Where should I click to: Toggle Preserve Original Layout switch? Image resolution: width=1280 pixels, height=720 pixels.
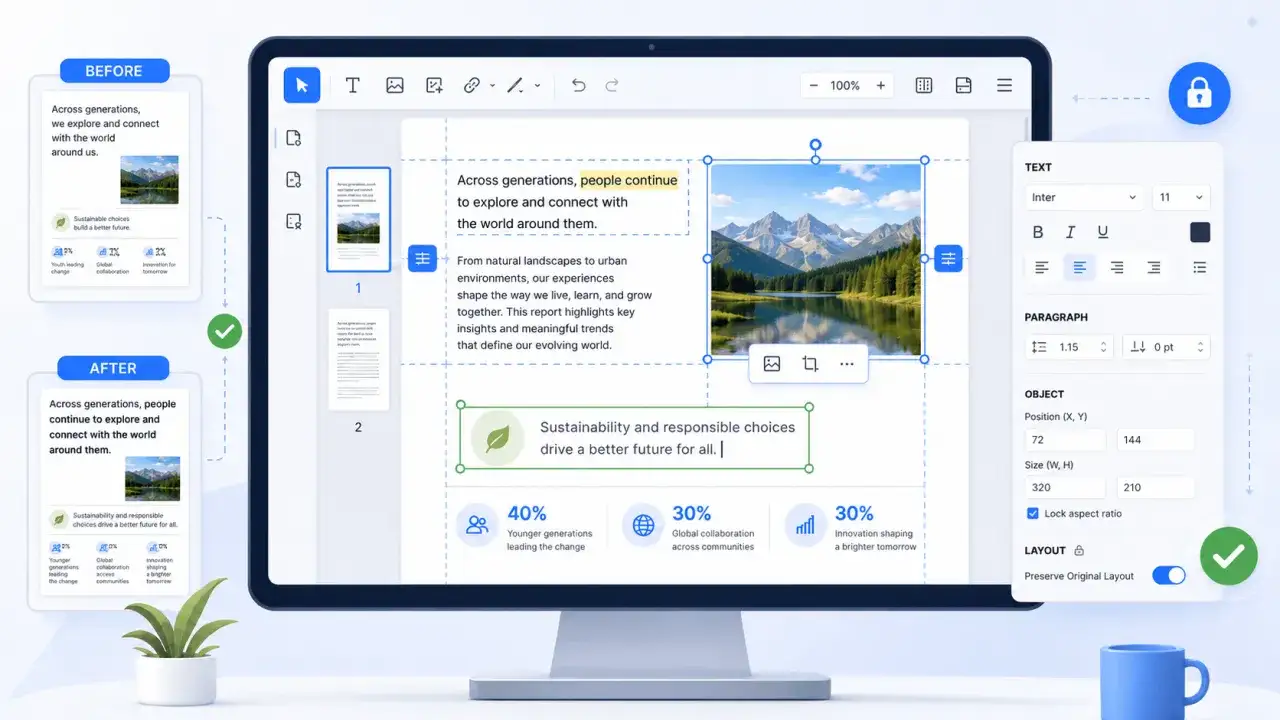1169,575
